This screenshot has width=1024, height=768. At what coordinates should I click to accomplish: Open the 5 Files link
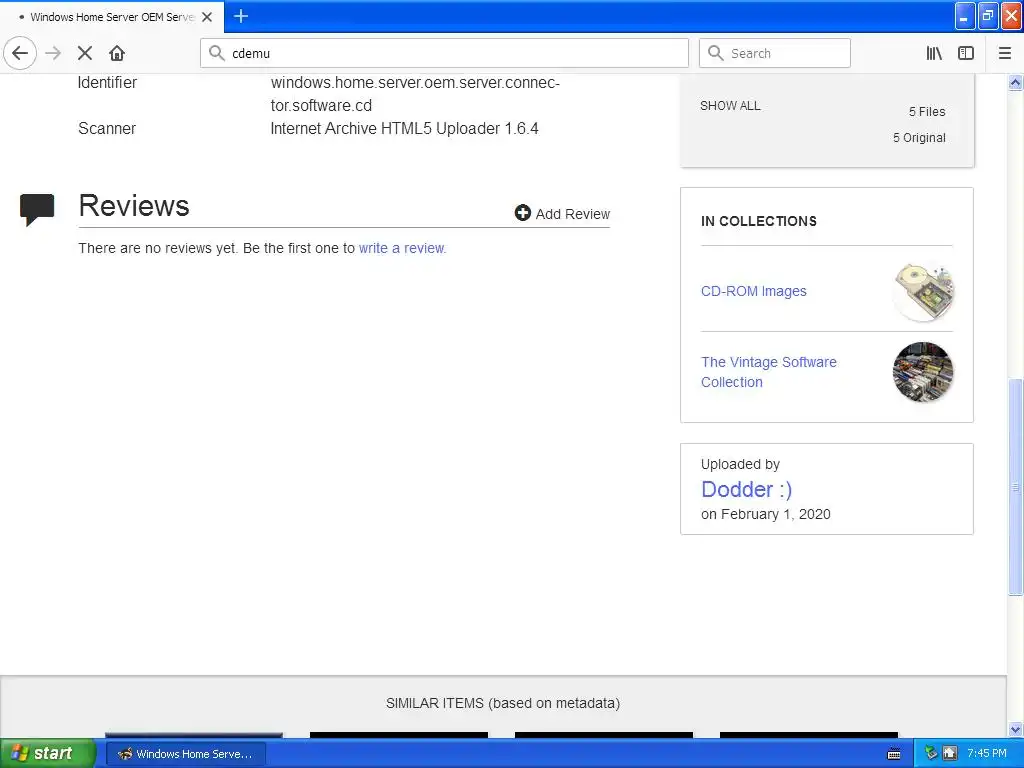927,112
